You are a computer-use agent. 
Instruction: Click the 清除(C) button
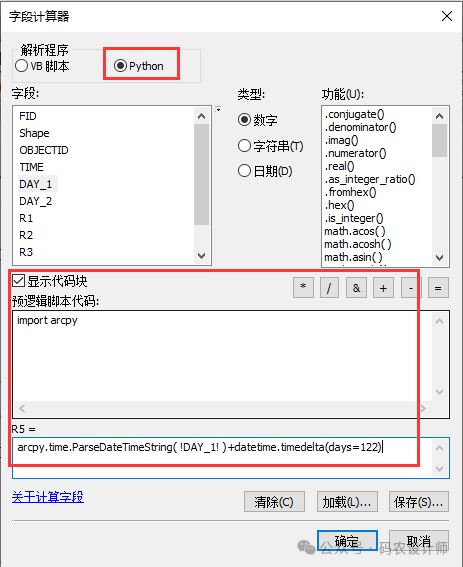pyautogui.click(x=274, y=502)
